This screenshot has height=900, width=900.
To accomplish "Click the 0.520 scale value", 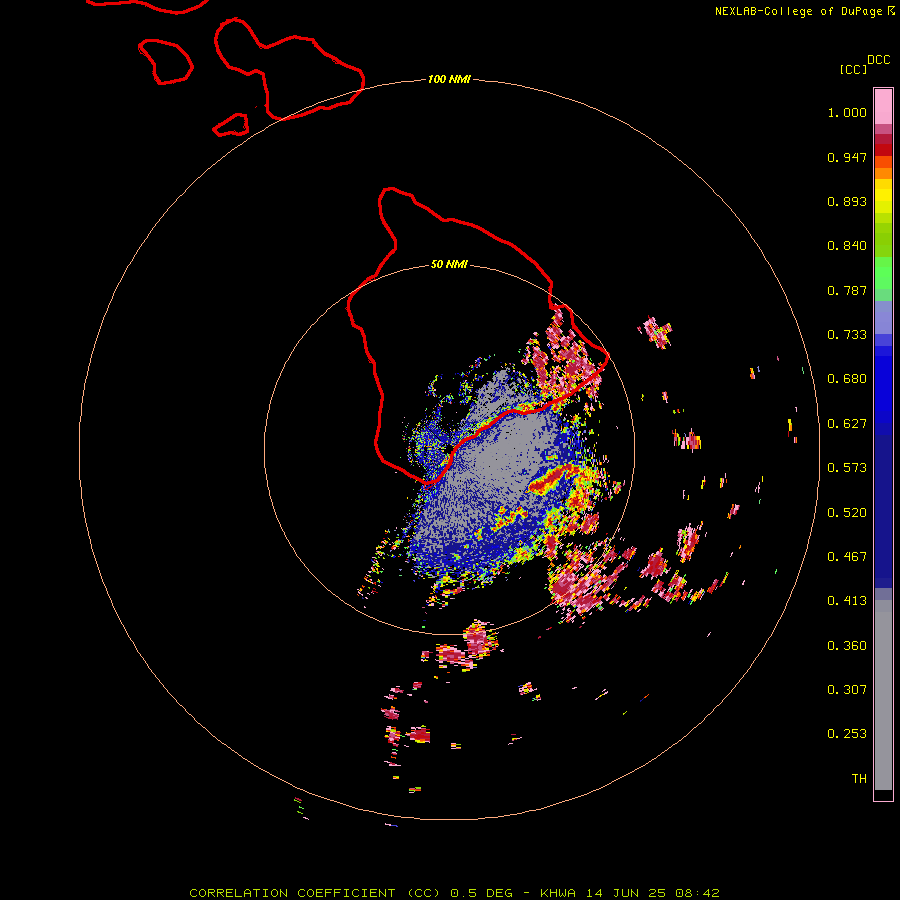I will point(847,513).
